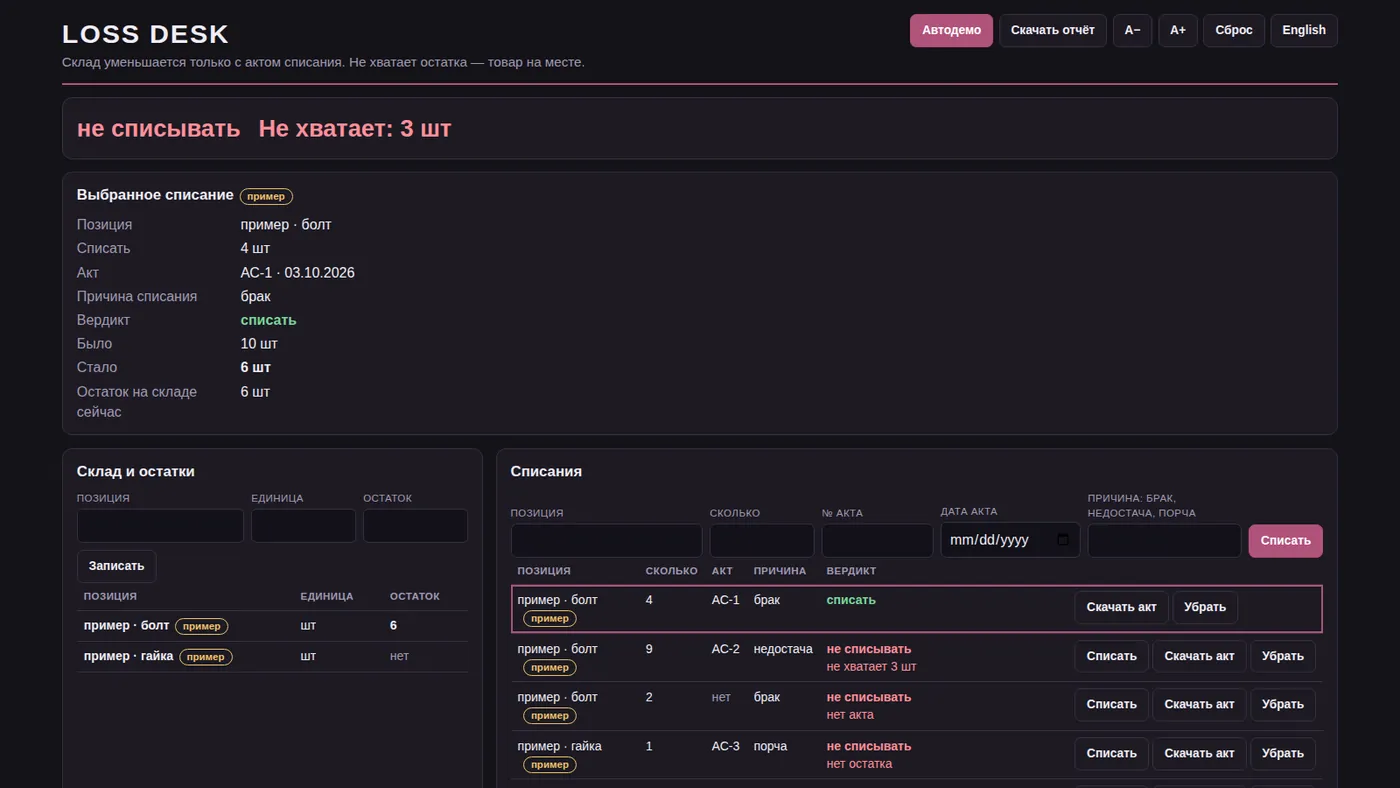The image size is (1400, 788).
Task: Open the calendar picker icon in date field
Action: pyautogui.click(x=1062, y=540)
